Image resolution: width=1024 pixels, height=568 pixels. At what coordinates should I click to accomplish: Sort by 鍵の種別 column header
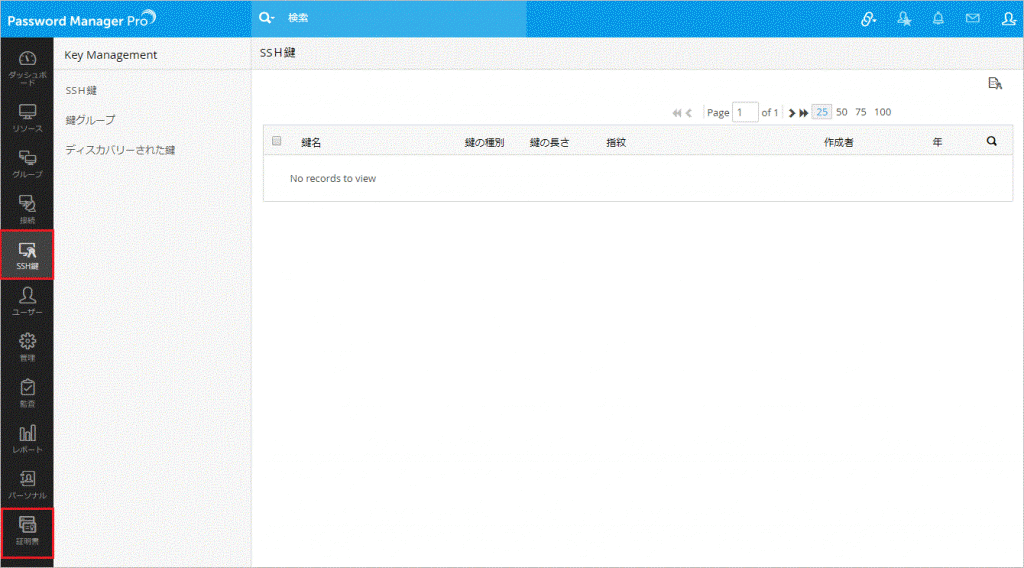click(x=484, y=142)
